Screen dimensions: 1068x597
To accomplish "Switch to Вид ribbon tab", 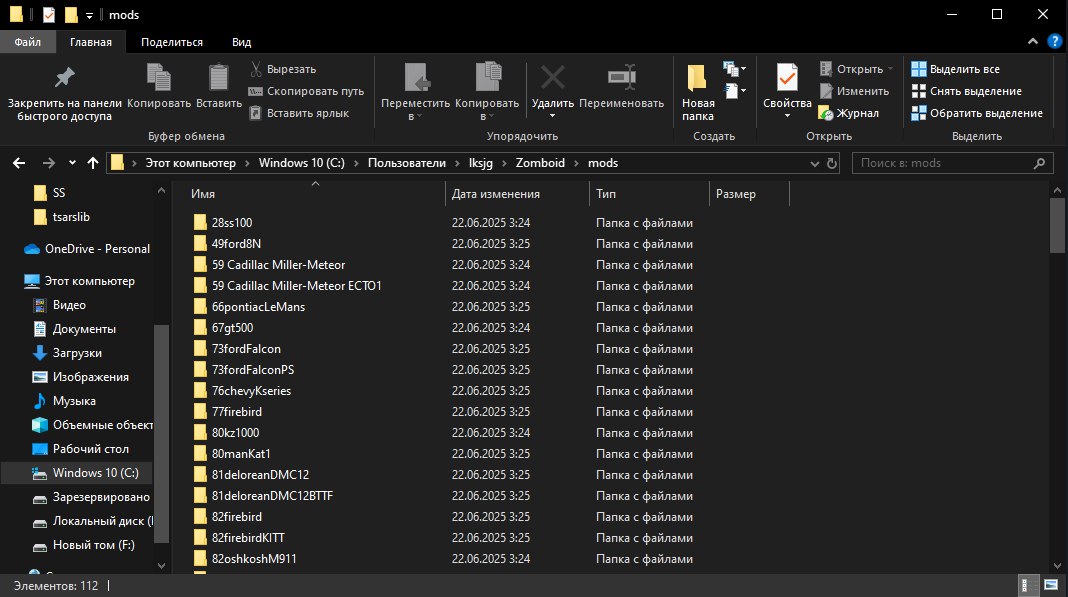I will click(x=241, y=42).
